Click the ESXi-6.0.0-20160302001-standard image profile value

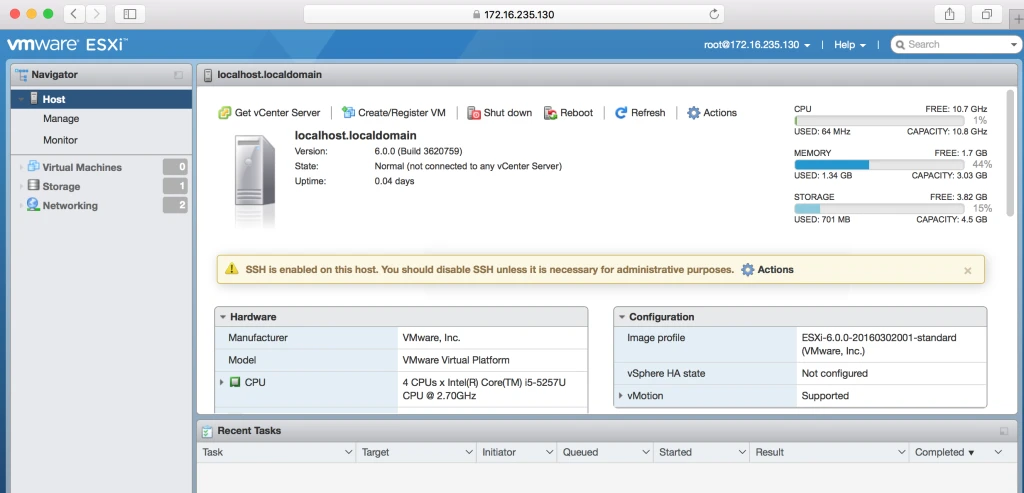879,344
